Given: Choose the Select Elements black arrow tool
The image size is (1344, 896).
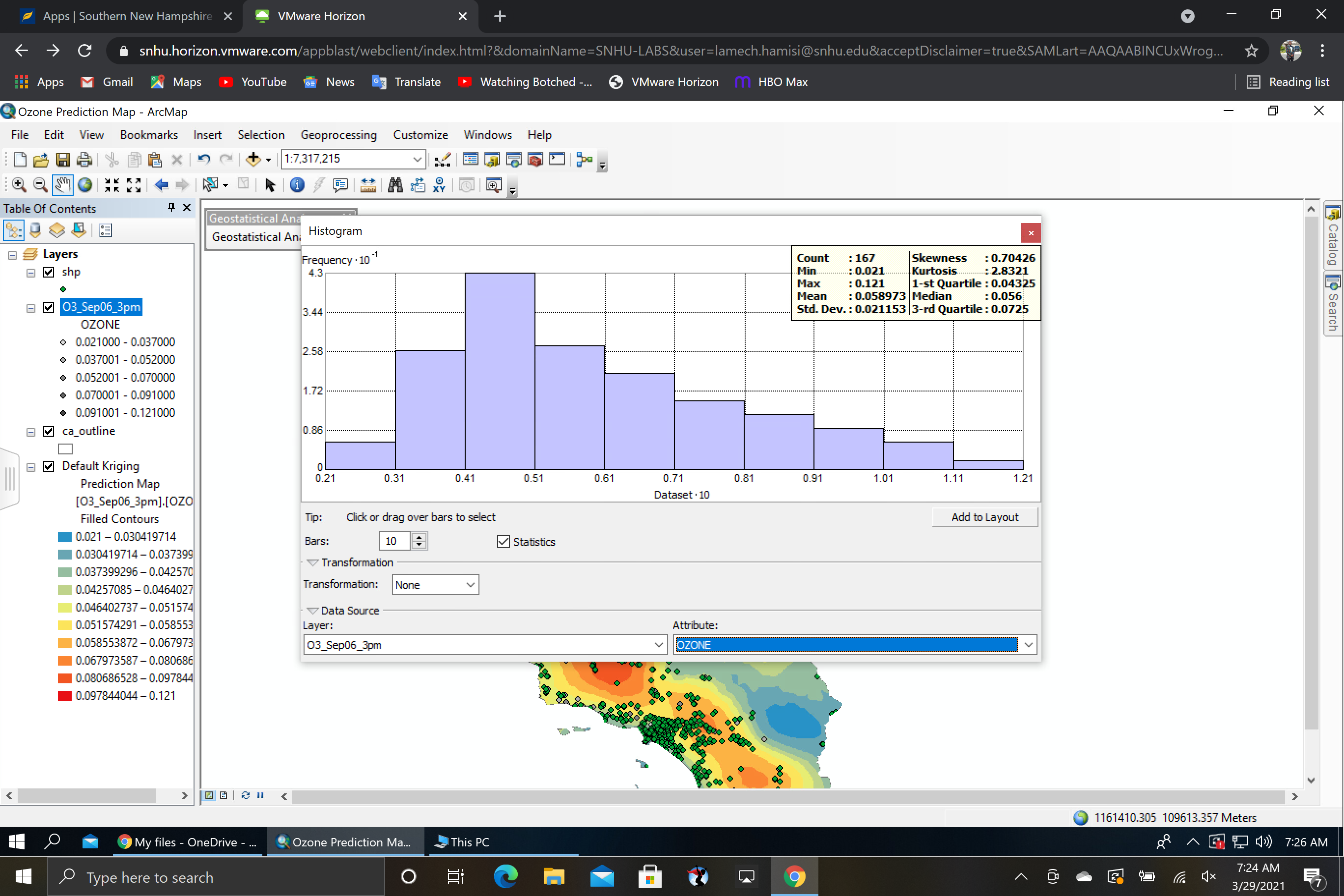Looking at the screenshot, I should [270, 185].
